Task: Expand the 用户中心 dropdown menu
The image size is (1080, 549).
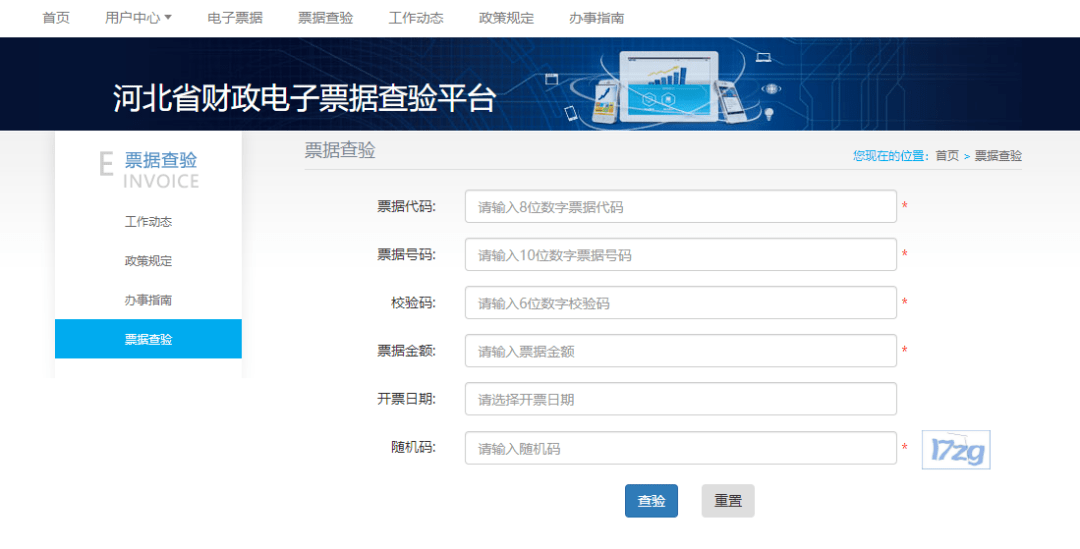Action: coord(138,18)
